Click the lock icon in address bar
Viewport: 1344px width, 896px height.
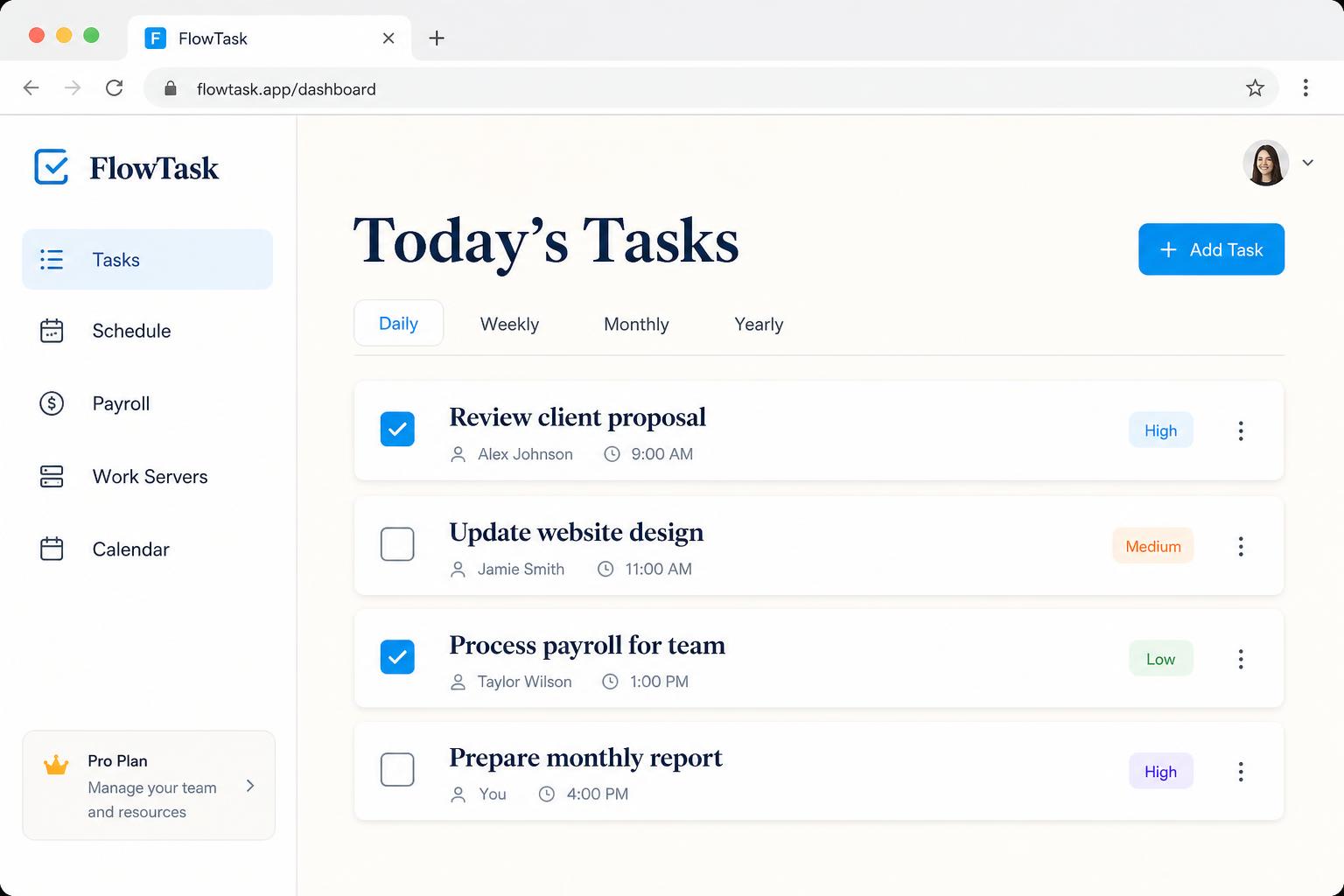point(171,88)
